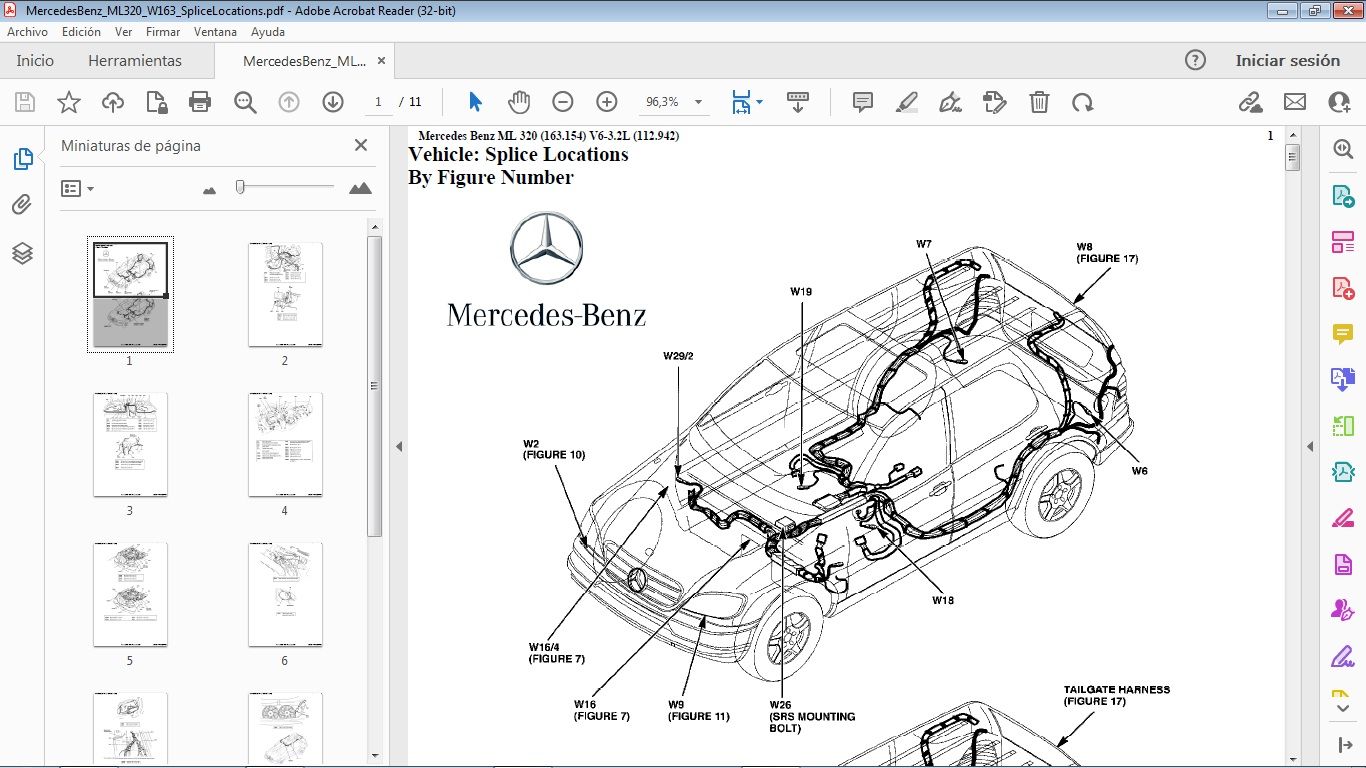Image resolution: width=1366 pixels, height=768 pixels.
Task: Open the page thumbnails panel icon
Action: (x=22, y=158)
